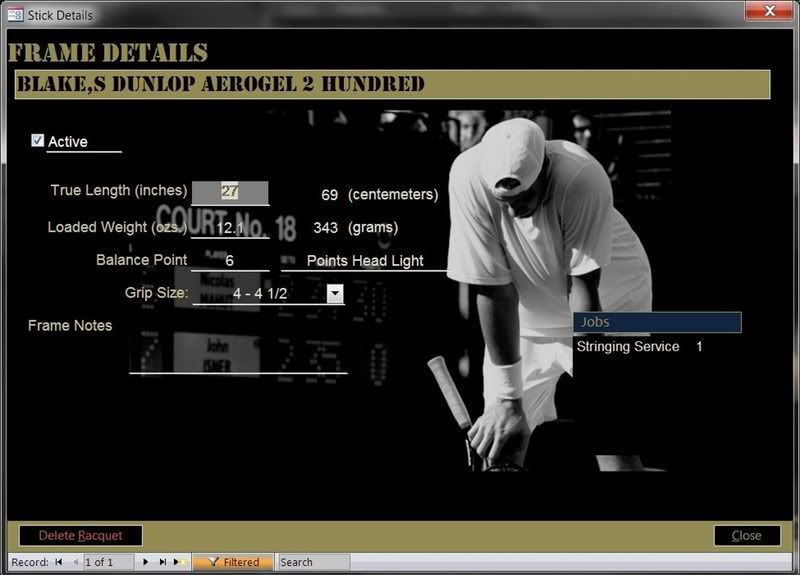Select the current record number box
The image size is (800, 575).
108,562
